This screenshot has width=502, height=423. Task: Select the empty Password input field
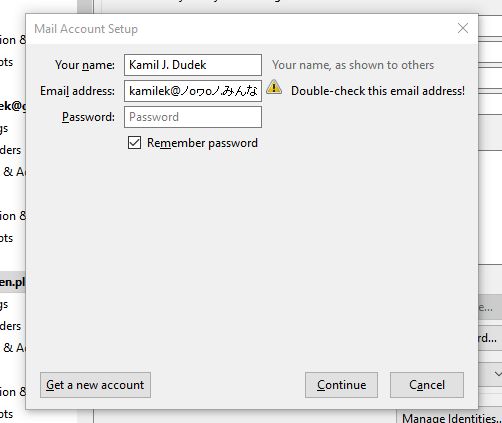click(x=193, y=117)
